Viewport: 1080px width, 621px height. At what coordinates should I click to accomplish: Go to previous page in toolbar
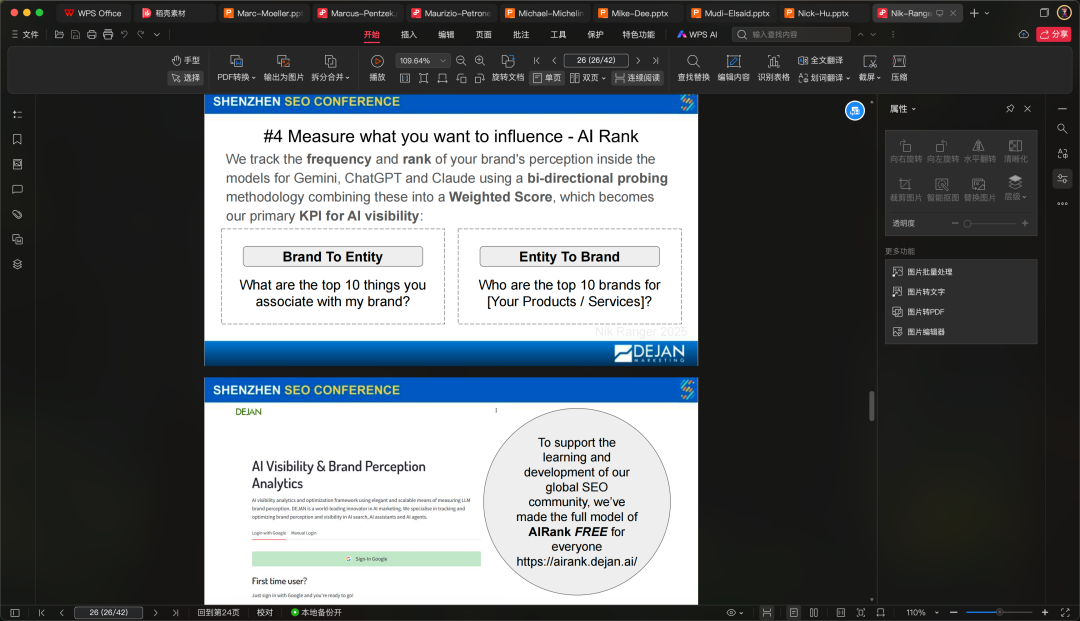(x=554, y=61)
